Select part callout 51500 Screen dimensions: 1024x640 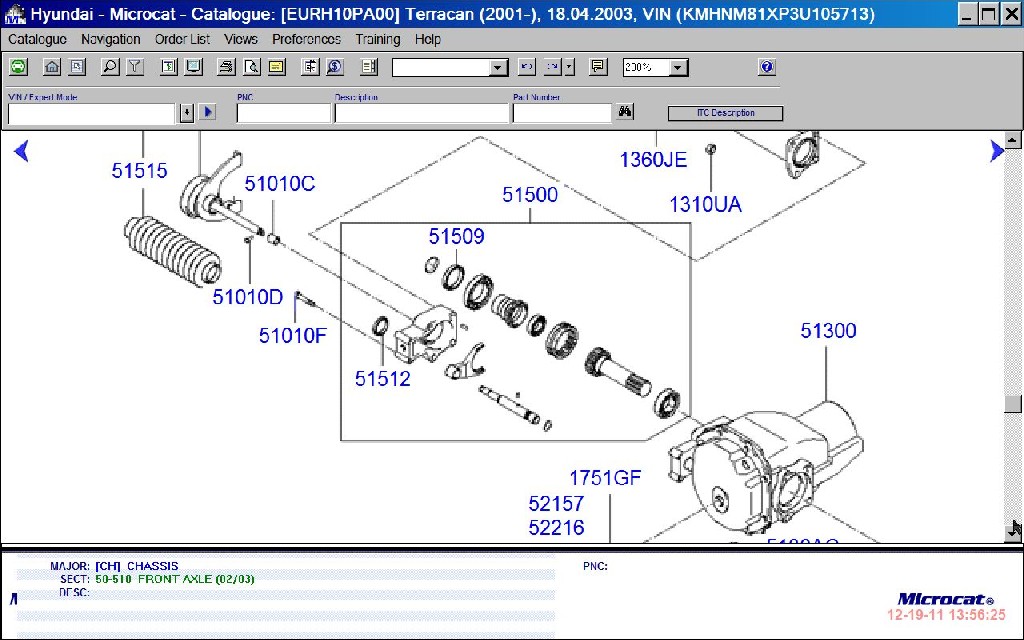pyautogui.click(x=530, y=195)
